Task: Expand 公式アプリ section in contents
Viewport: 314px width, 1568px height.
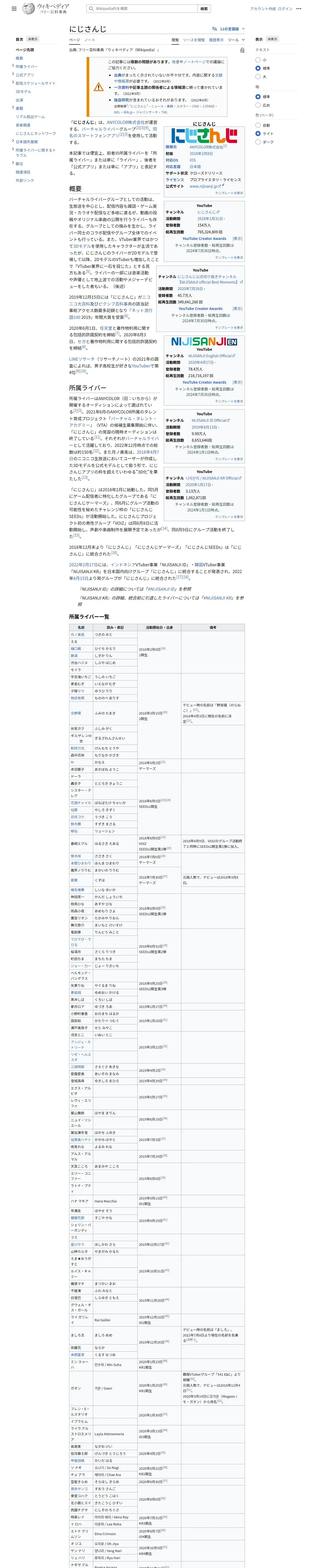Action: 13,74
